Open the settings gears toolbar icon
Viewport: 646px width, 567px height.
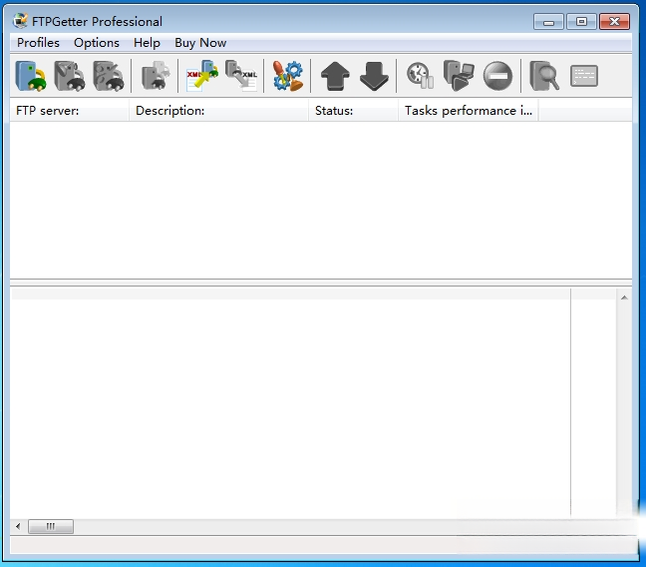point(288,76)
